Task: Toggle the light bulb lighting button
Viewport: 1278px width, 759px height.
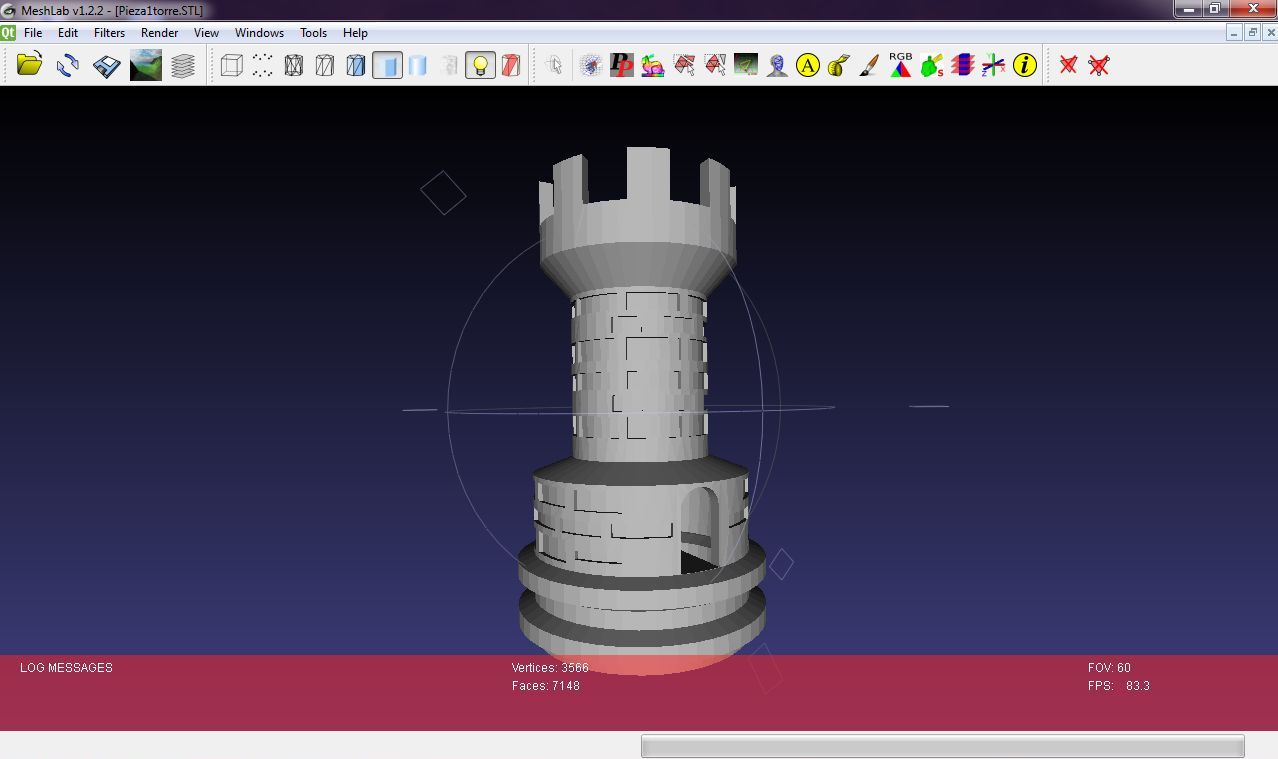Action: (480, 65)
